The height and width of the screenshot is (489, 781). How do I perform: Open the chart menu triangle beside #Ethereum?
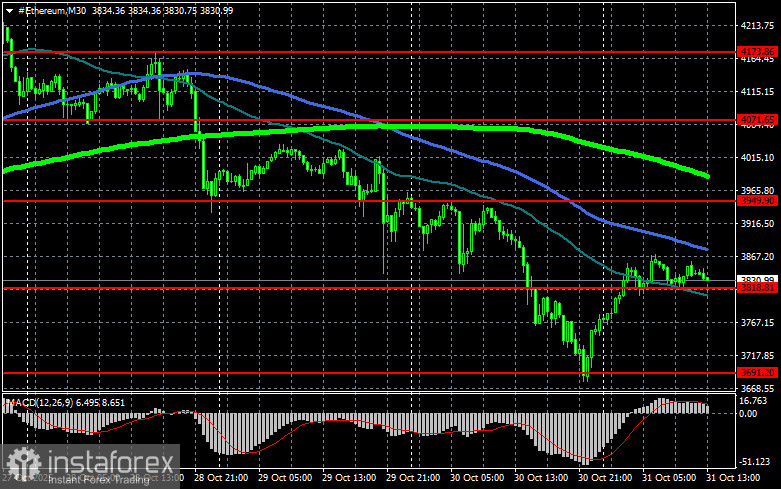[9, 10]
